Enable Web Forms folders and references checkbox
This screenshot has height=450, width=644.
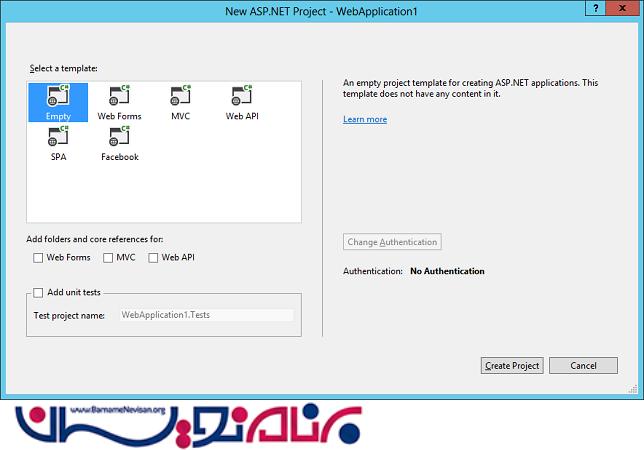tap(38, 258)
